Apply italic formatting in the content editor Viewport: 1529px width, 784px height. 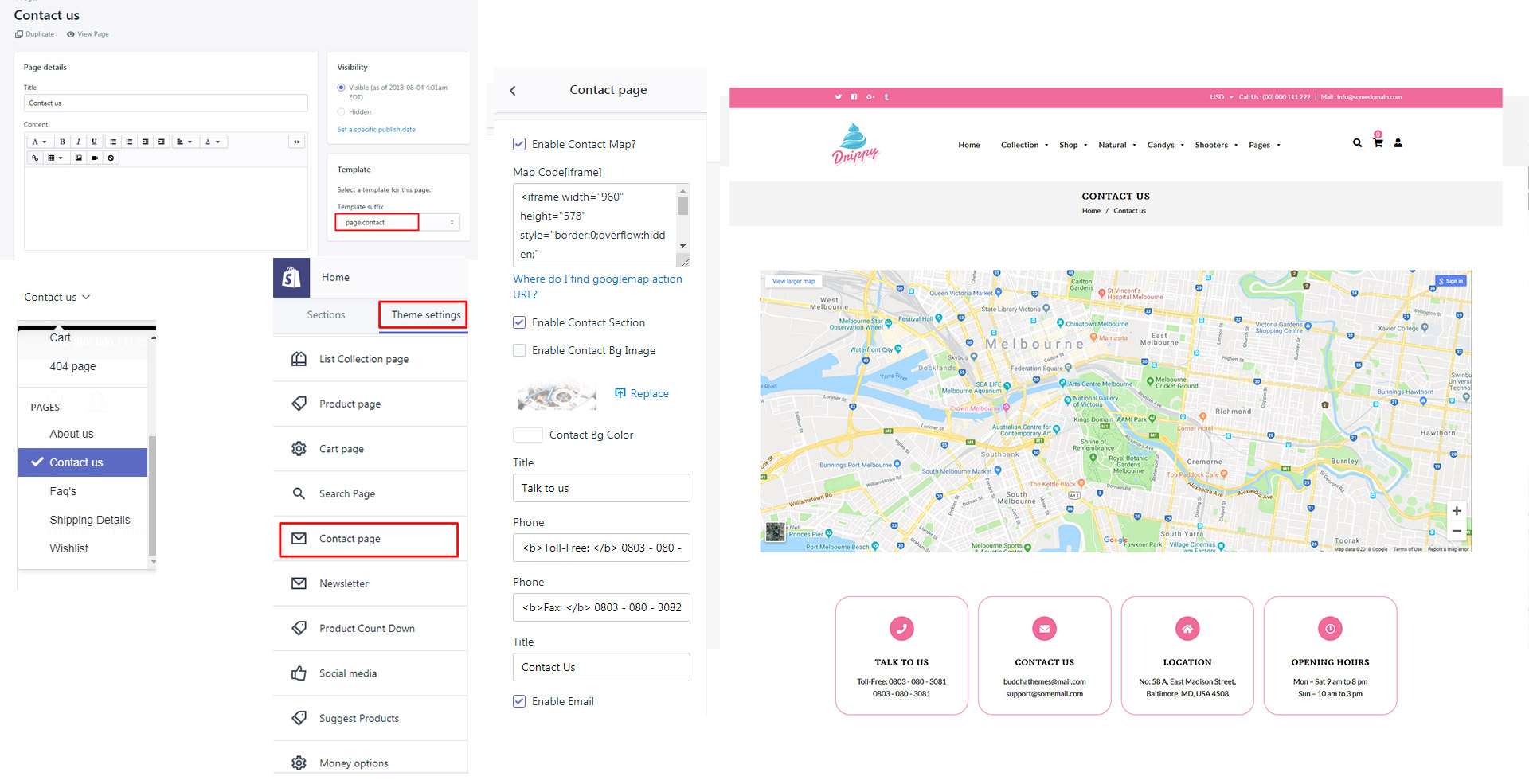pos(78,141)
